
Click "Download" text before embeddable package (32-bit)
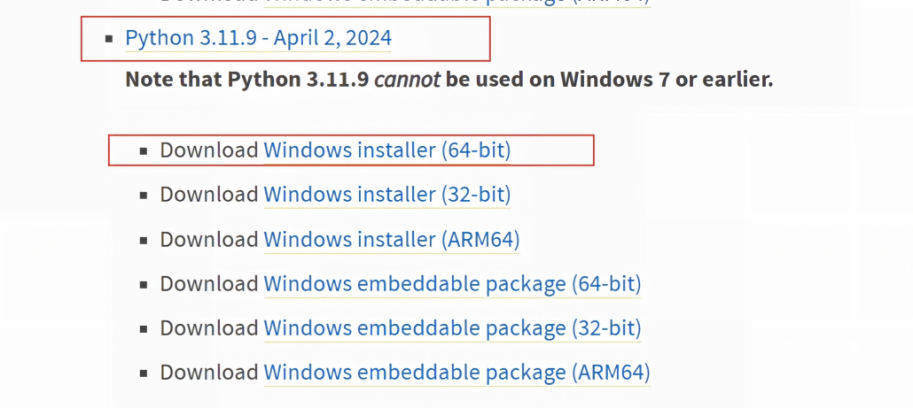pyautogui.click(x=209, y=328)
